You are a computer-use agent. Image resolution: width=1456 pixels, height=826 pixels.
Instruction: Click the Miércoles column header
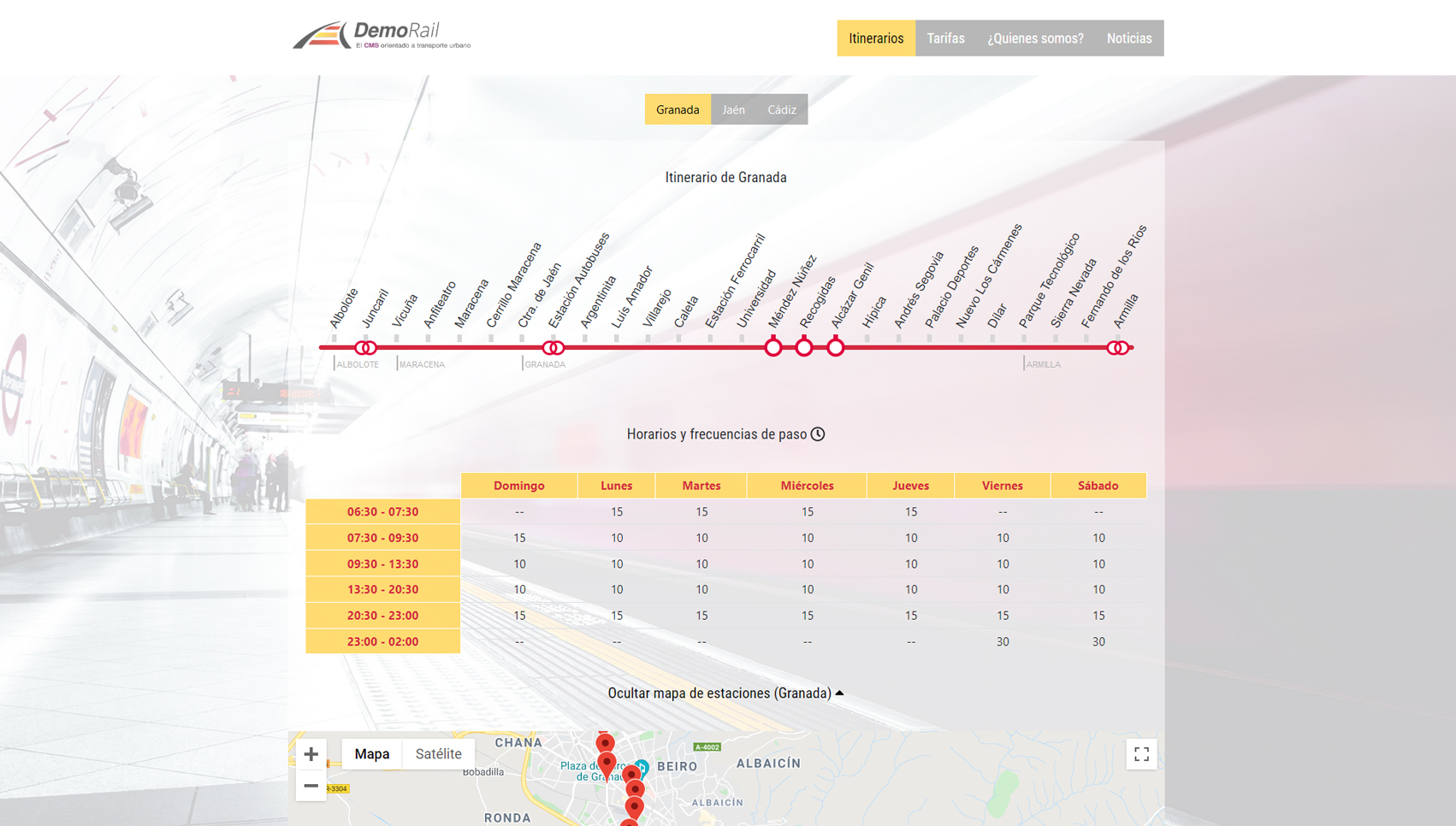pos(806,485)
